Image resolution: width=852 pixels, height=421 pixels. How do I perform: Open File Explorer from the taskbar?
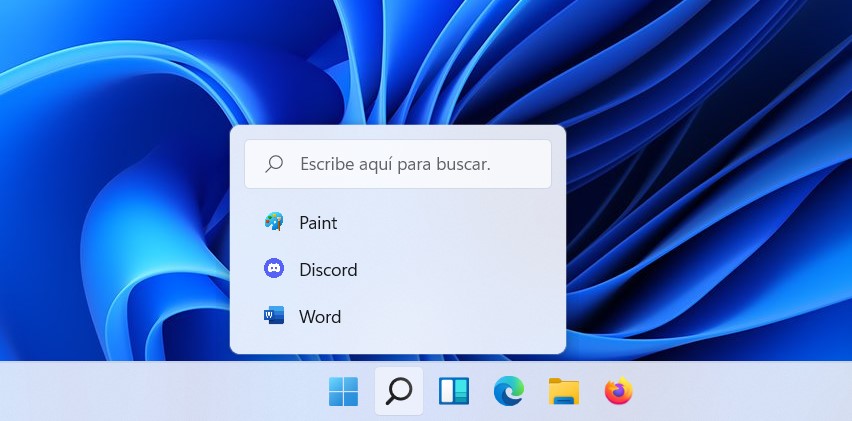564,392
